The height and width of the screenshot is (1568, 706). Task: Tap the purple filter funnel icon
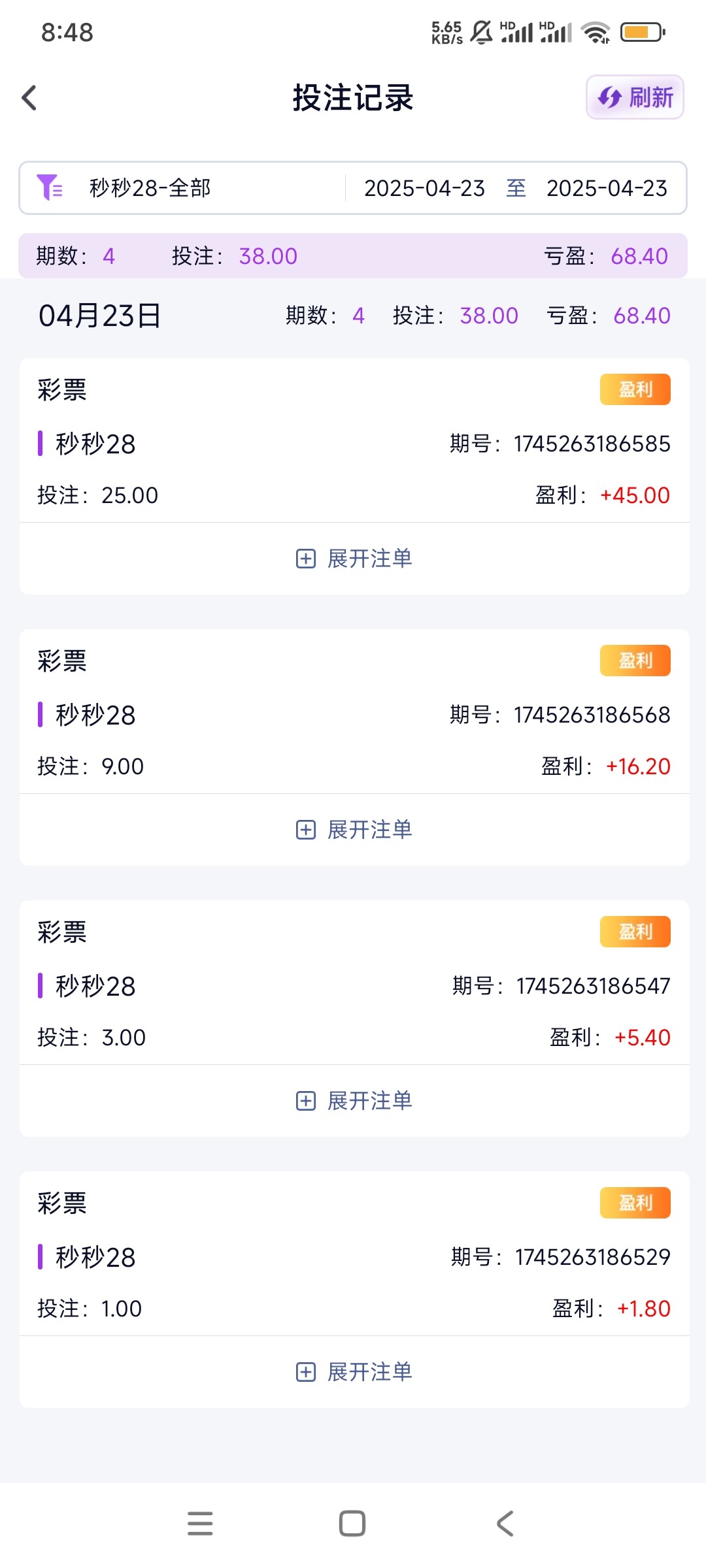(x=49, y=188)
